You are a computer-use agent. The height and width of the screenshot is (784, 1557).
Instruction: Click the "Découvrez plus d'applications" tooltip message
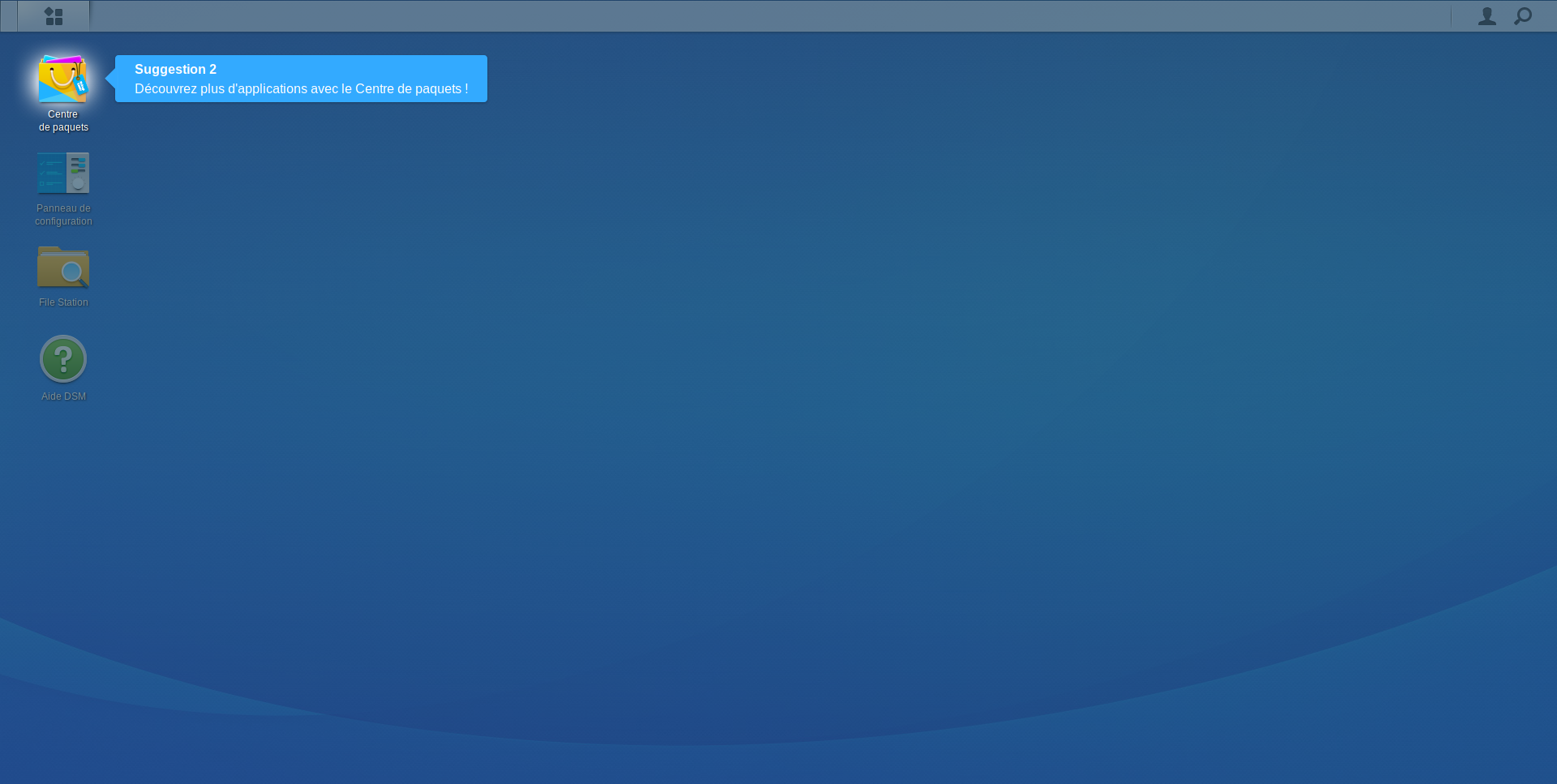[x=301, y=89]
